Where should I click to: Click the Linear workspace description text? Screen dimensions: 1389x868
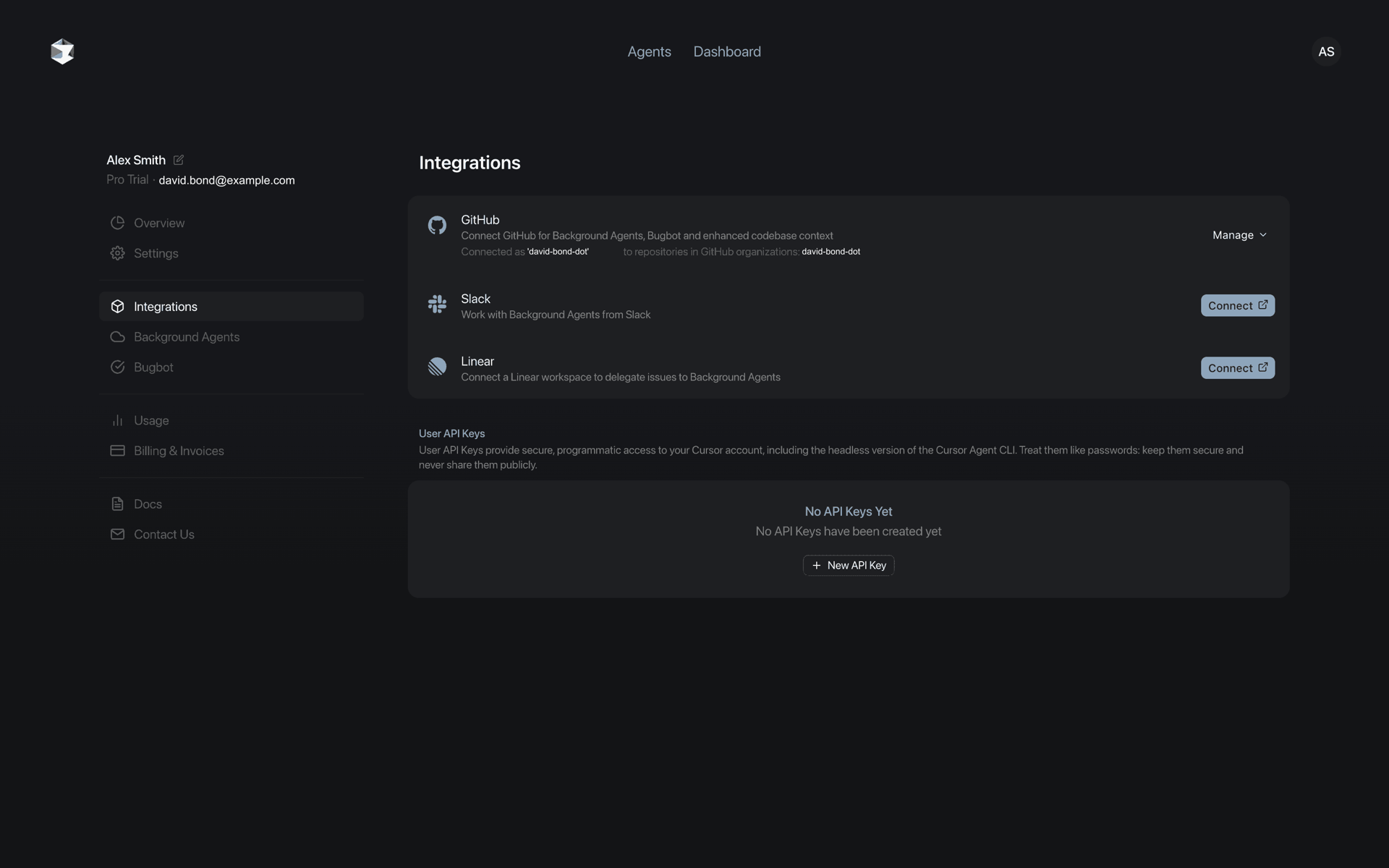click(621, 377)
